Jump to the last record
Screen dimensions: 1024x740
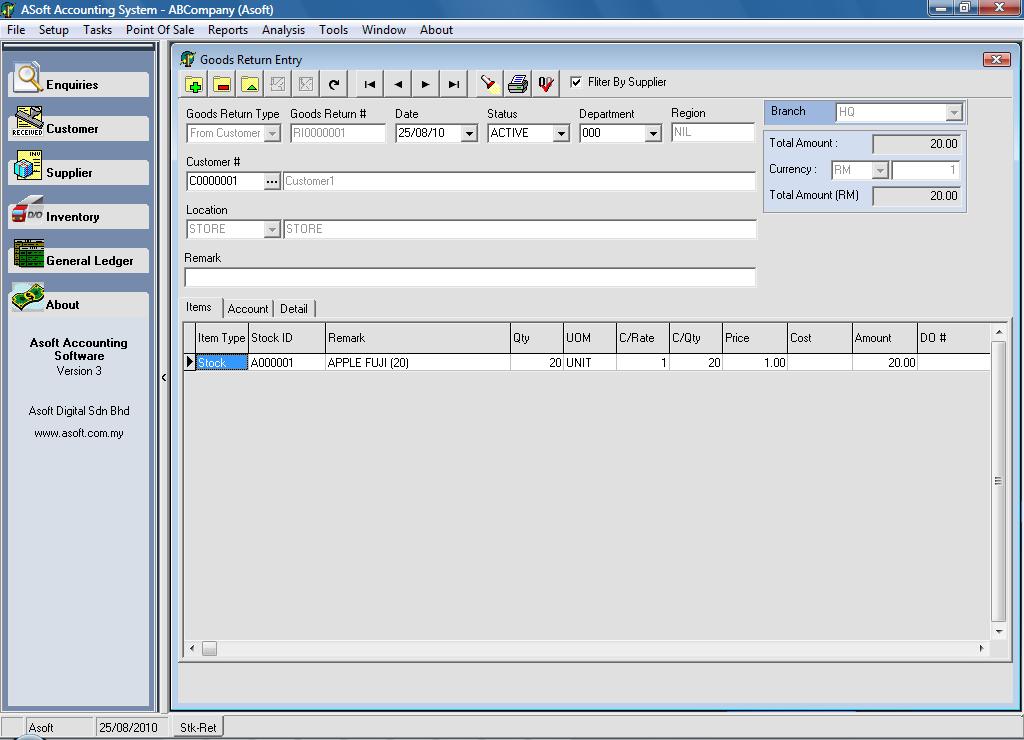[454, 84]
